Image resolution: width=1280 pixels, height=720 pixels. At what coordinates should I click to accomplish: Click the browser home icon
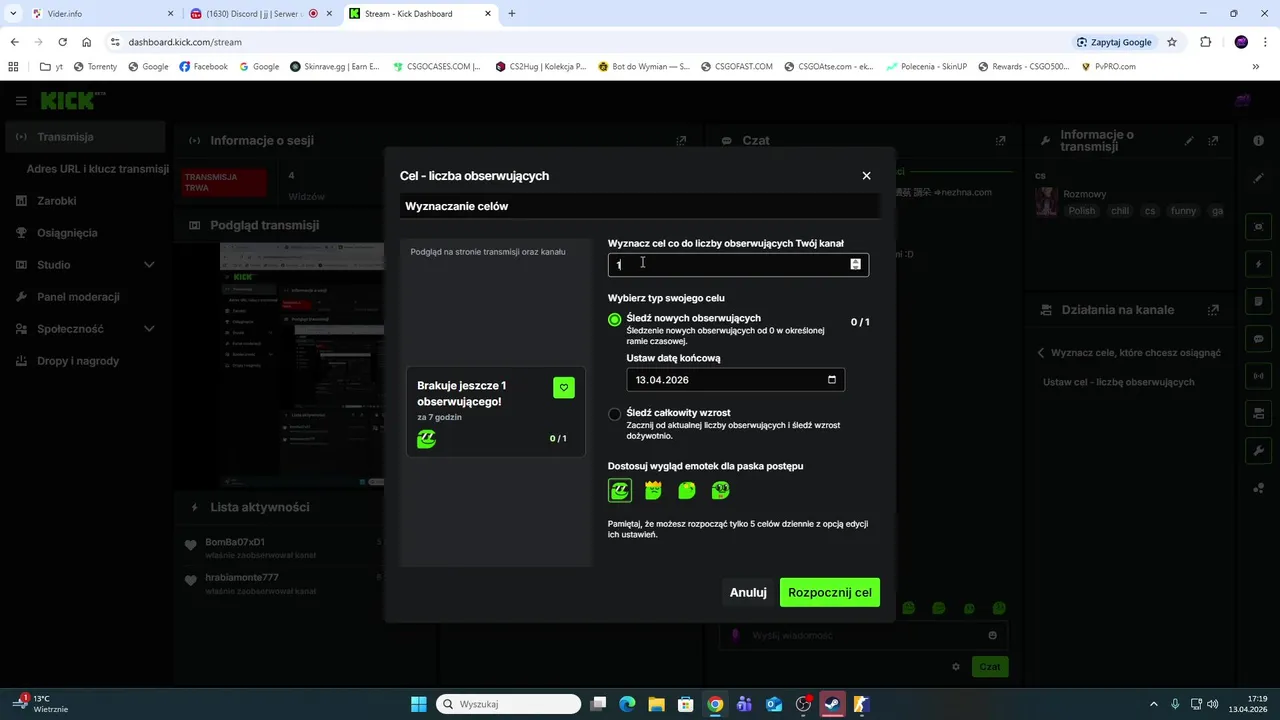click(x=87, y=42)
